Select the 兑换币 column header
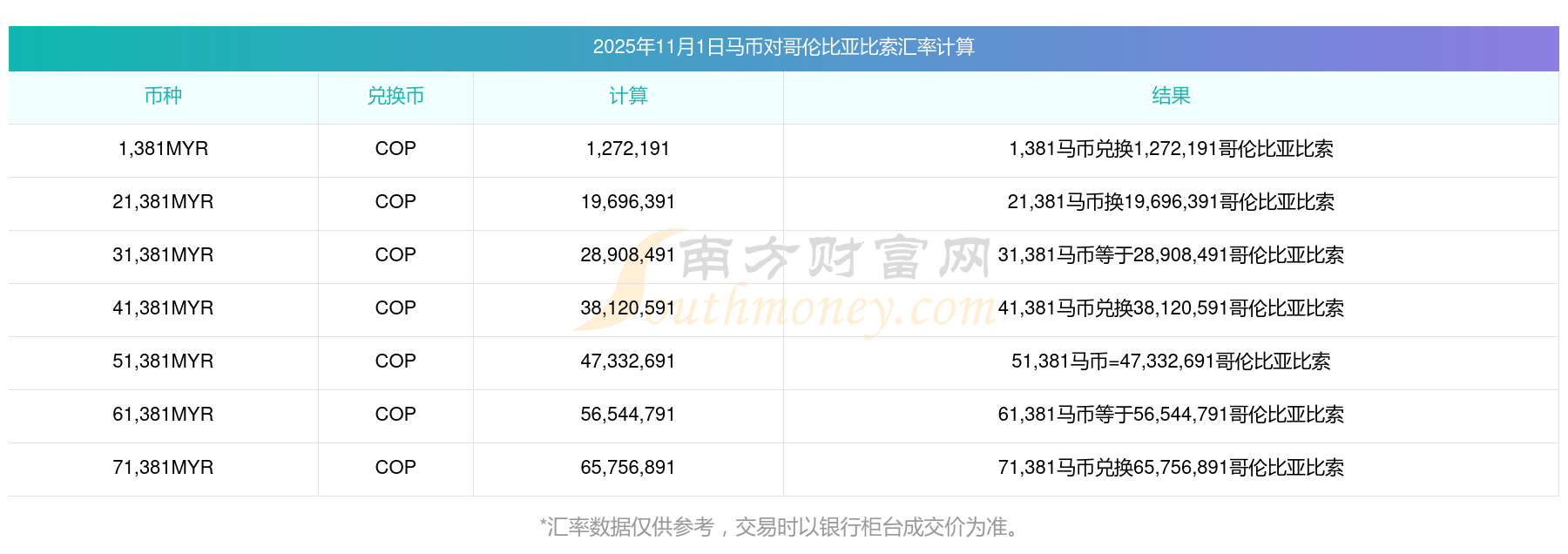This screenshot has height=554, width=1568. point(395,96)
